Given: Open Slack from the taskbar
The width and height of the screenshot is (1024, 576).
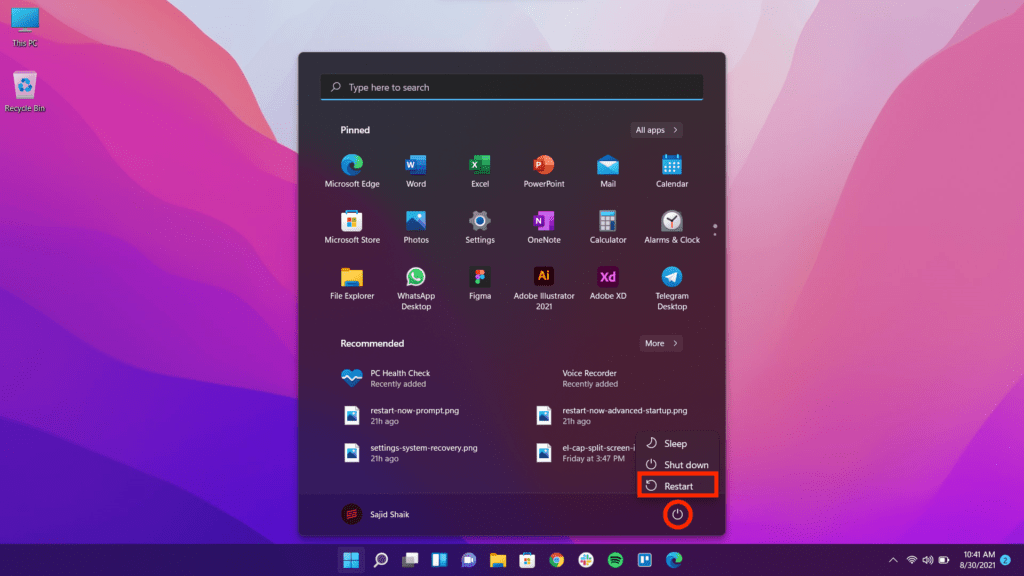Looking at the screenshot, I should tap(586, 560).
